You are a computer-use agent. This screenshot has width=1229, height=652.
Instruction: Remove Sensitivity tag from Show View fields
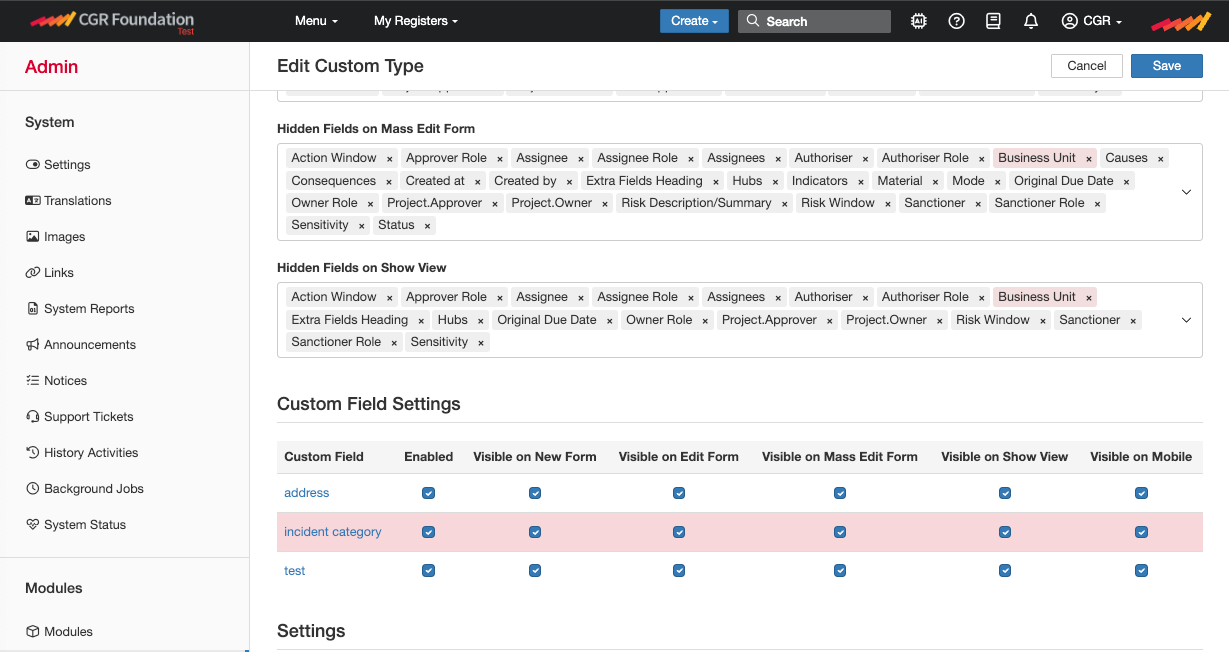(481, 343)
